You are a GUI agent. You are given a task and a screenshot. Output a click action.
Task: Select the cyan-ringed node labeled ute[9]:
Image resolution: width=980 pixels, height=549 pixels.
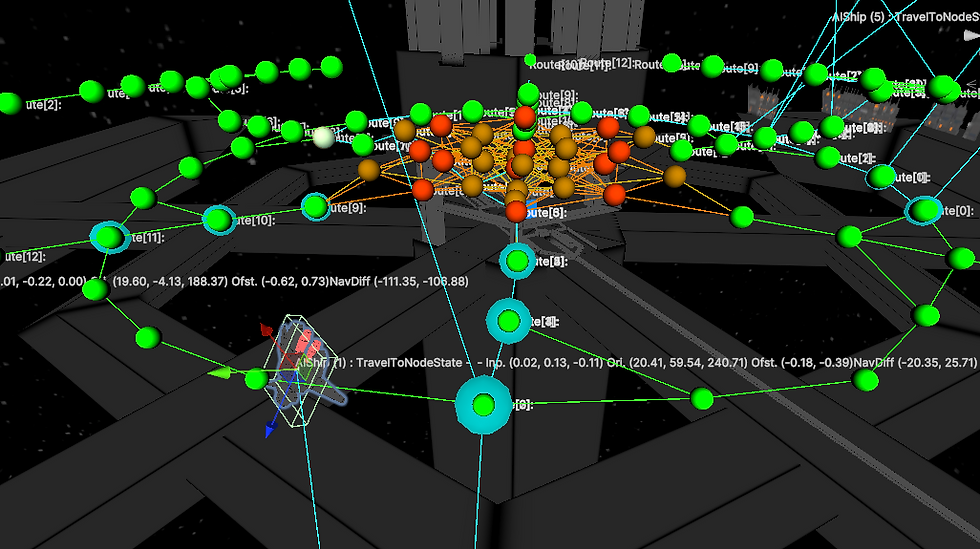[316, 206]
